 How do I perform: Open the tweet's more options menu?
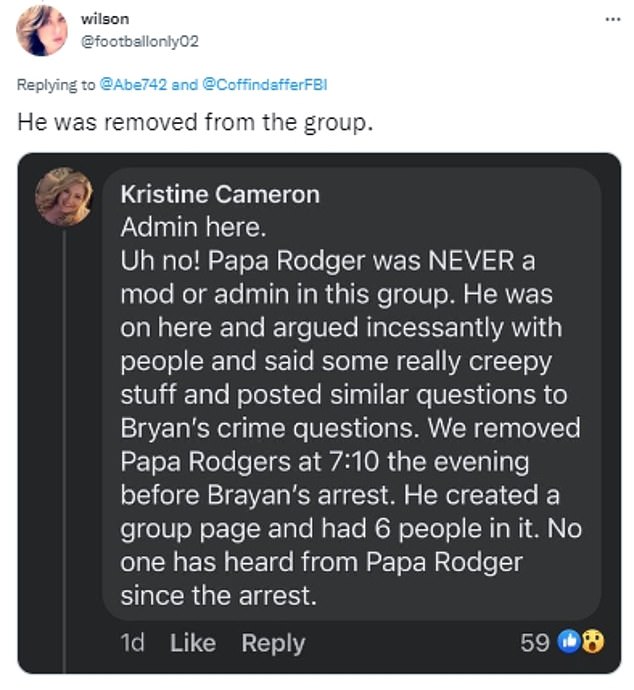click(611, 19)
